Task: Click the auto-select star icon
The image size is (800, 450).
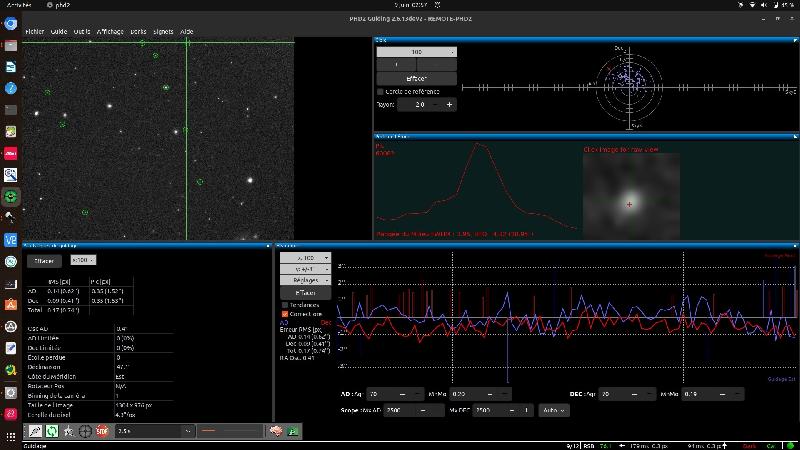Action: pyautogui.click(x=68, y=431)
